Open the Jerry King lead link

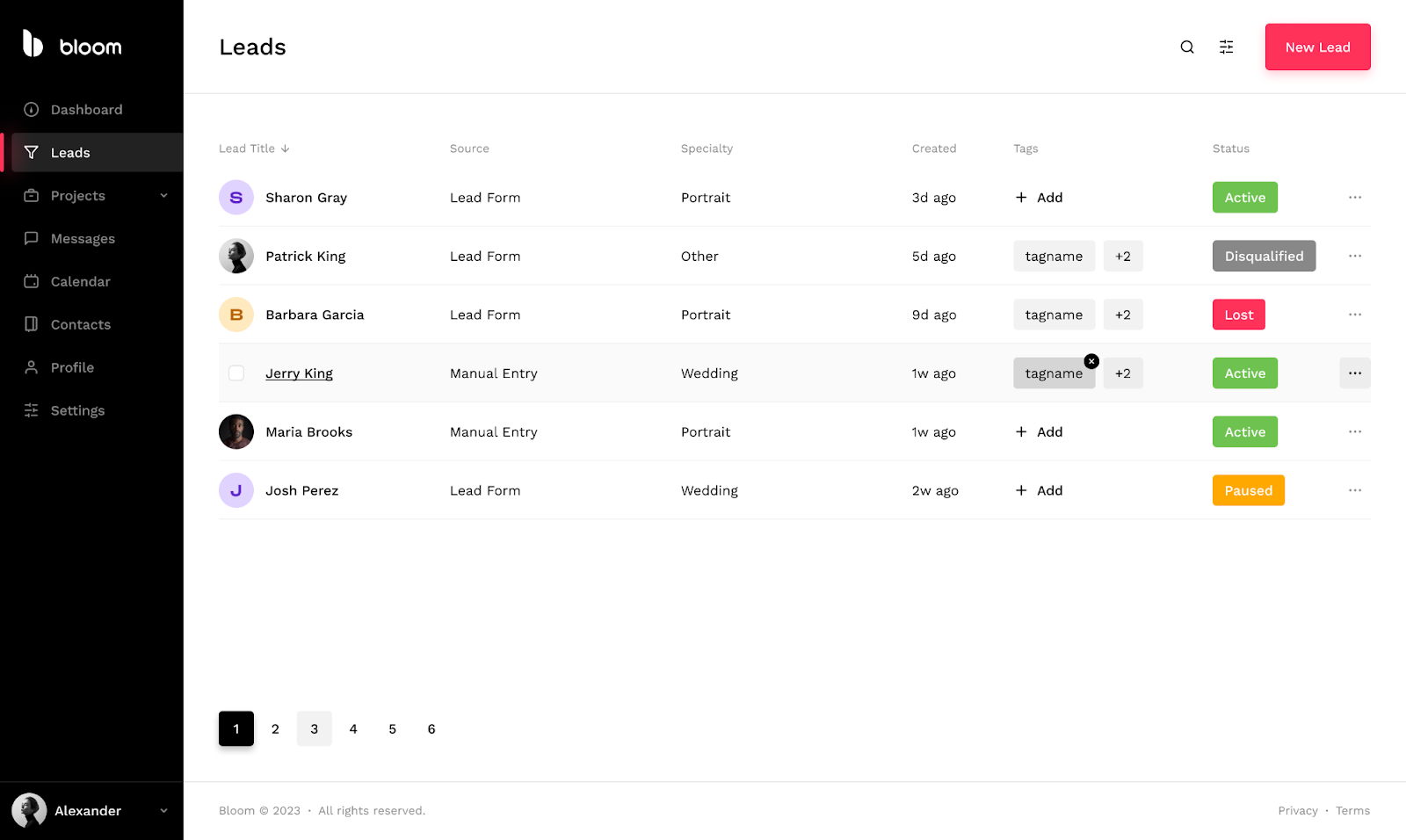299,373
